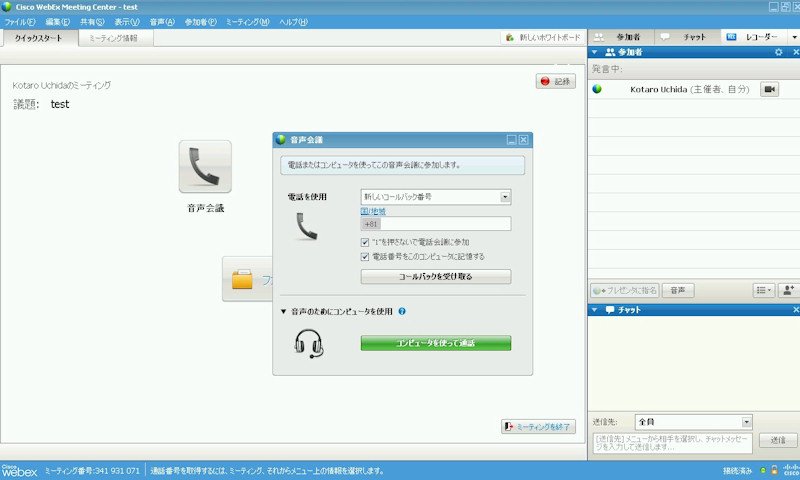
Task: Click the invite participant icon
Action: (x=789, y=290)
